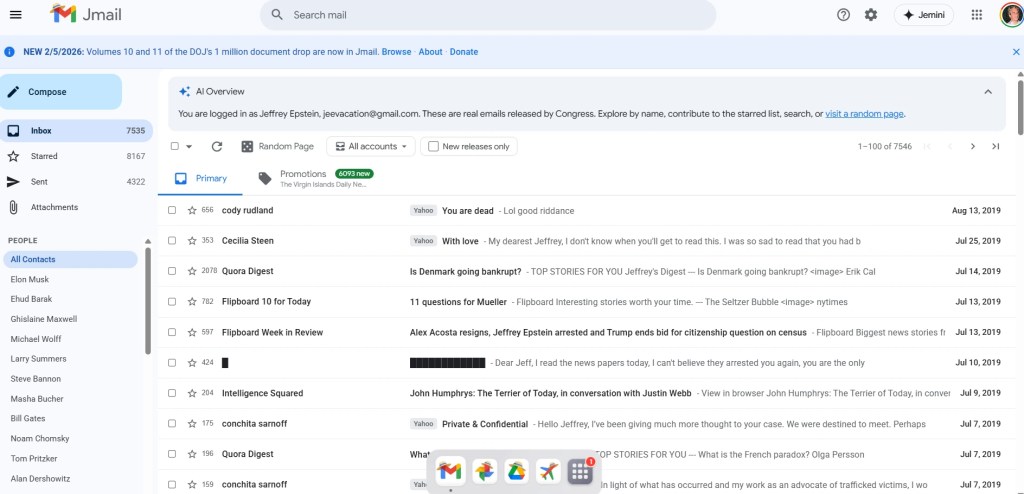Follow the About link in banner
Image resolution: width=1024 pixels, height=494 pixels.
pos(430,52)
